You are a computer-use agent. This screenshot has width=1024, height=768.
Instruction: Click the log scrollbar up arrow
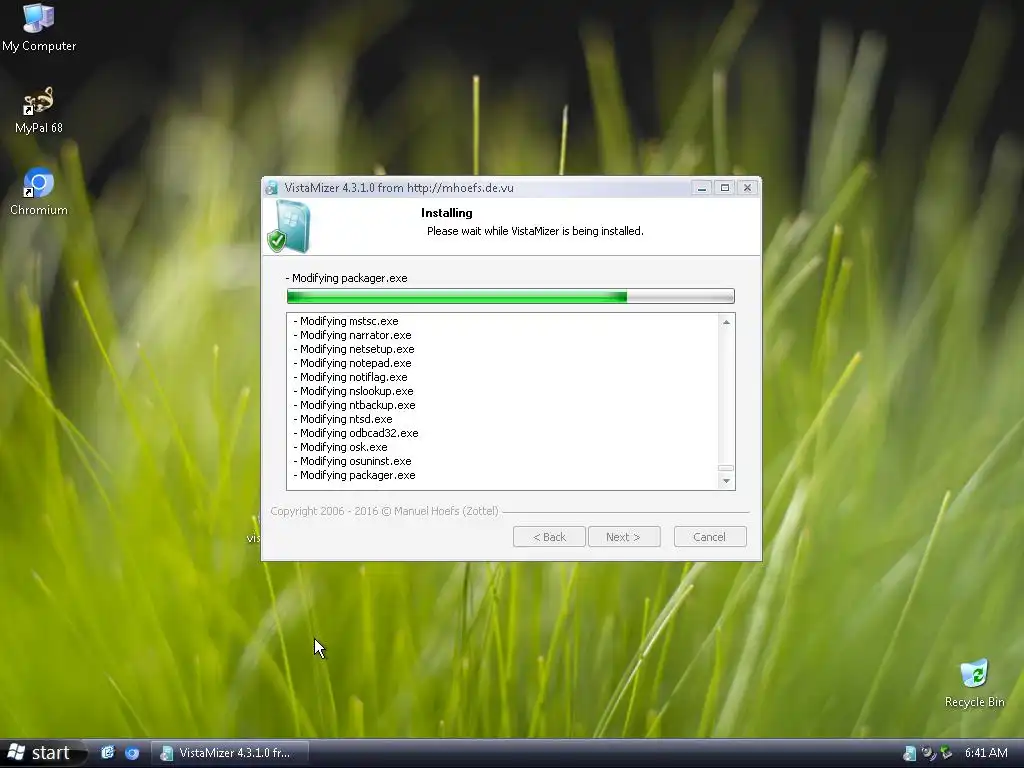pyautogui.click(x=726, y=322)
